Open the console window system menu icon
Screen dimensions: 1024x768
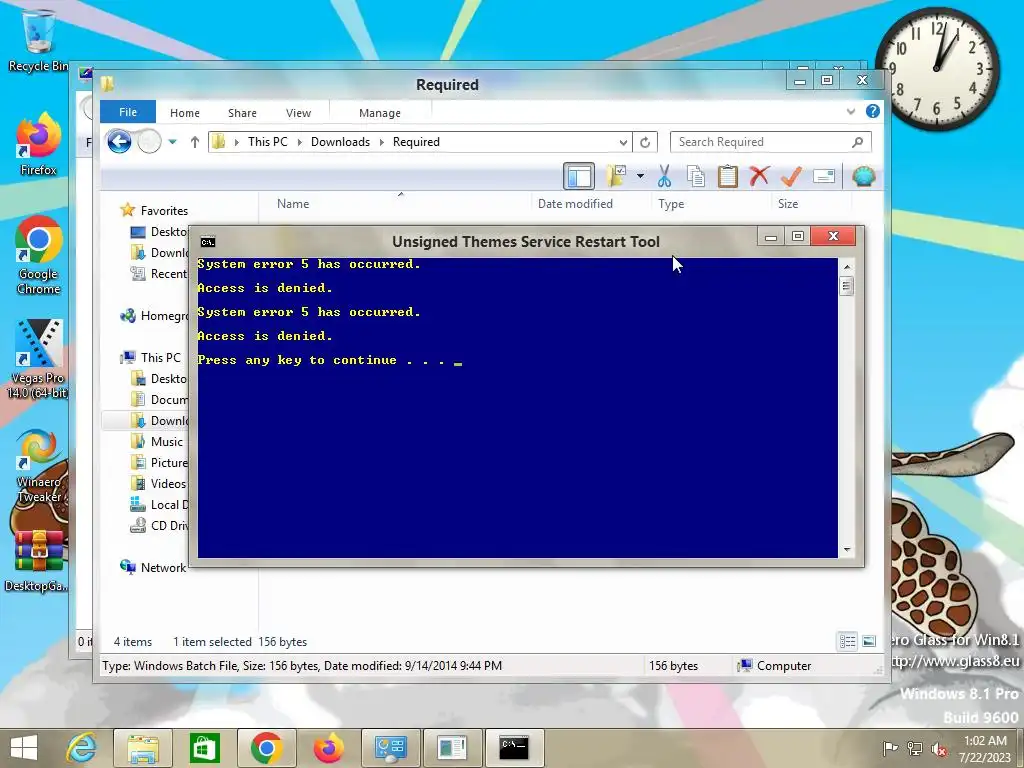(208, 242)
